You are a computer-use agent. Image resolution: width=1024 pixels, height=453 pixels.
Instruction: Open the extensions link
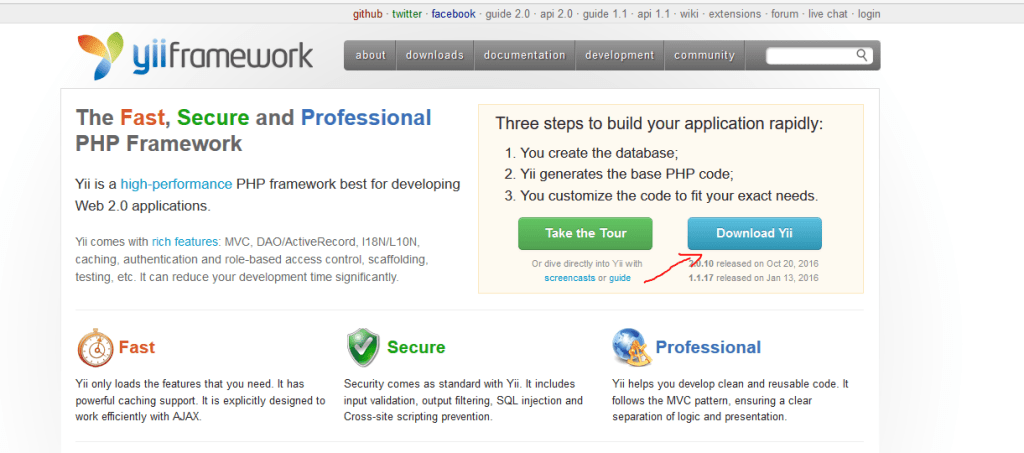click(735, 14)
